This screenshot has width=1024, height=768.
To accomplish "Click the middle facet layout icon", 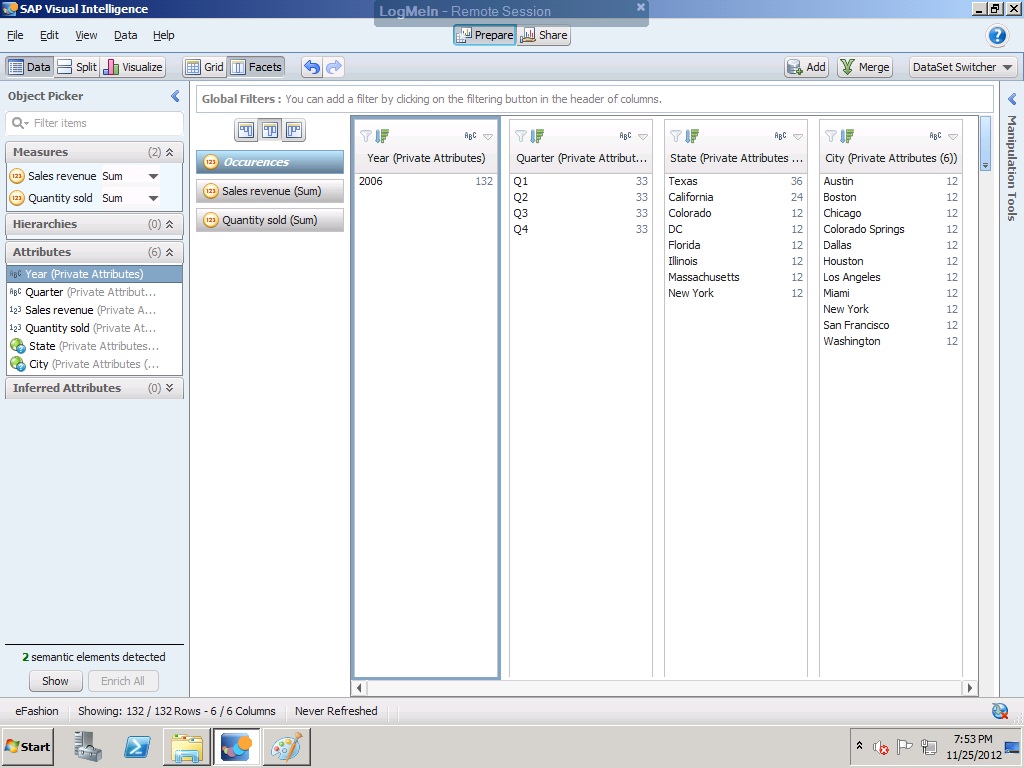I will [x=270, y=131].
